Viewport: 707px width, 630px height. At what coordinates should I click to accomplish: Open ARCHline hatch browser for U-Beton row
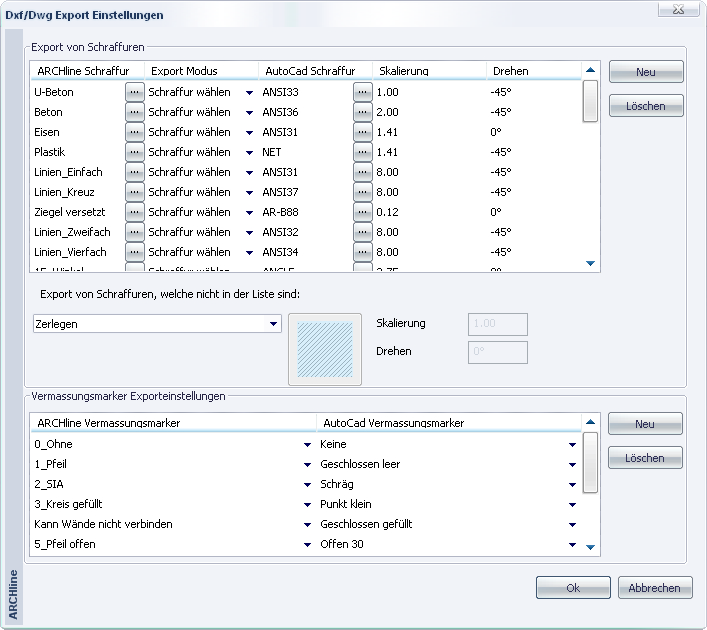(x=134, y=92)
